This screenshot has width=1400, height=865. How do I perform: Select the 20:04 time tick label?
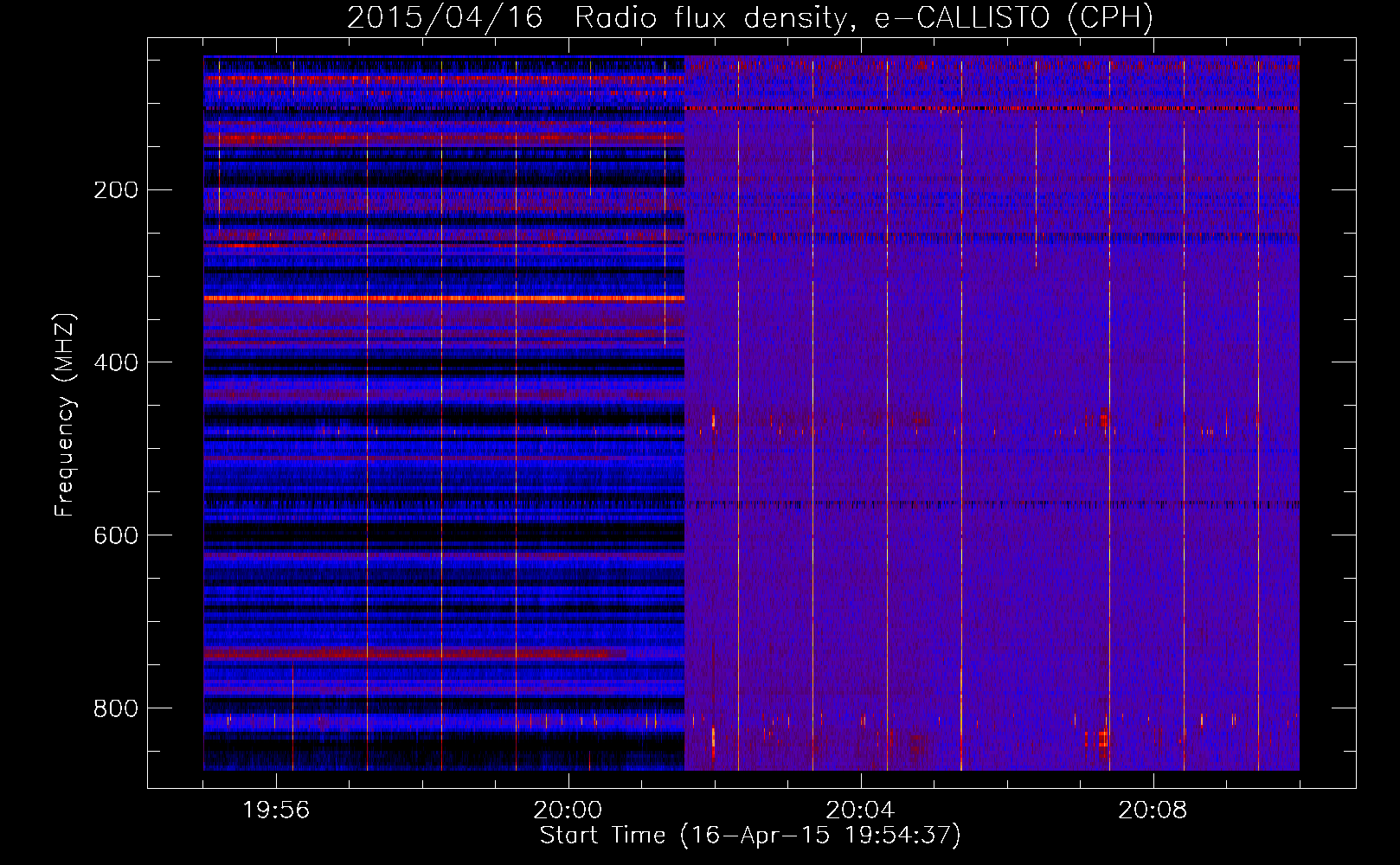pyautogui.click(x=860, y=811)
